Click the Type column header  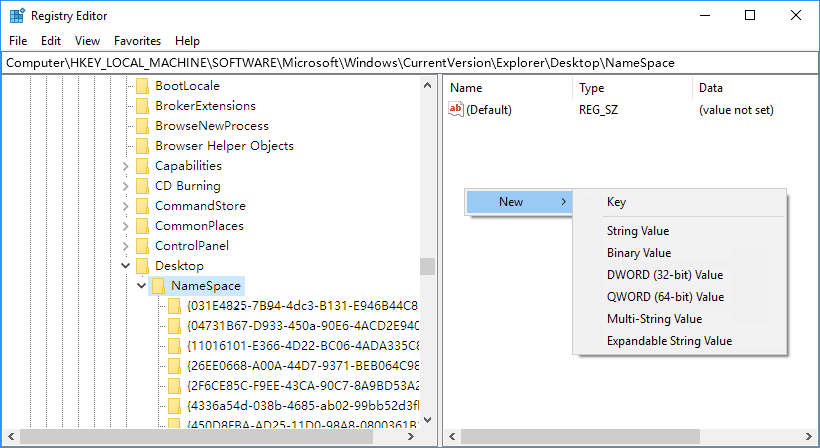point(592,88)
